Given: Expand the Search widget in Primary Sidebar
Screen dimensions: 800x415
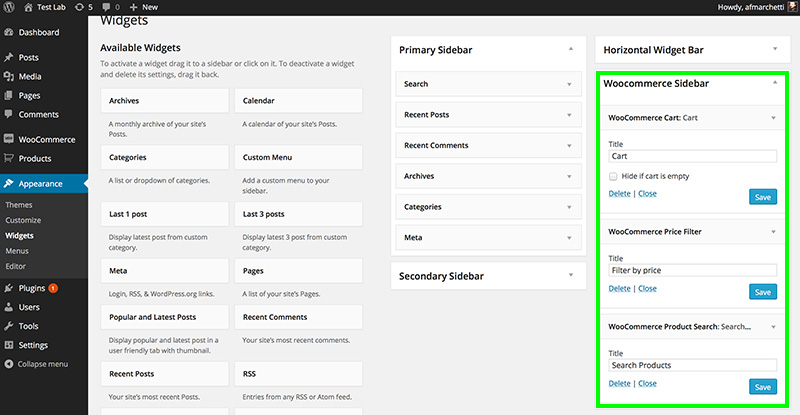Looking at the screenshot, I should click(x=569, y=84).
